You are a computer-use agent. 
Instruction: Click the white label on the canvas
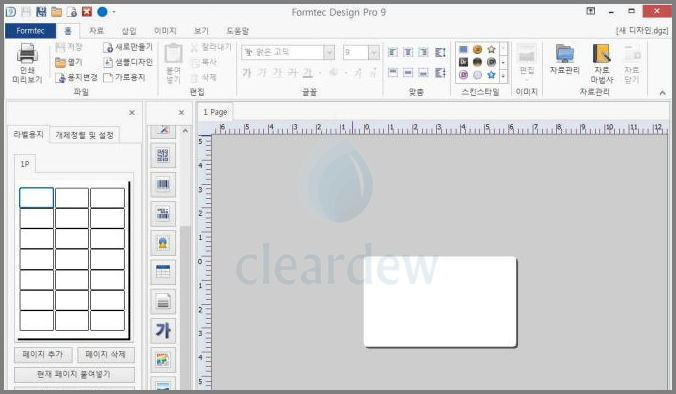[x=440, y=302]
